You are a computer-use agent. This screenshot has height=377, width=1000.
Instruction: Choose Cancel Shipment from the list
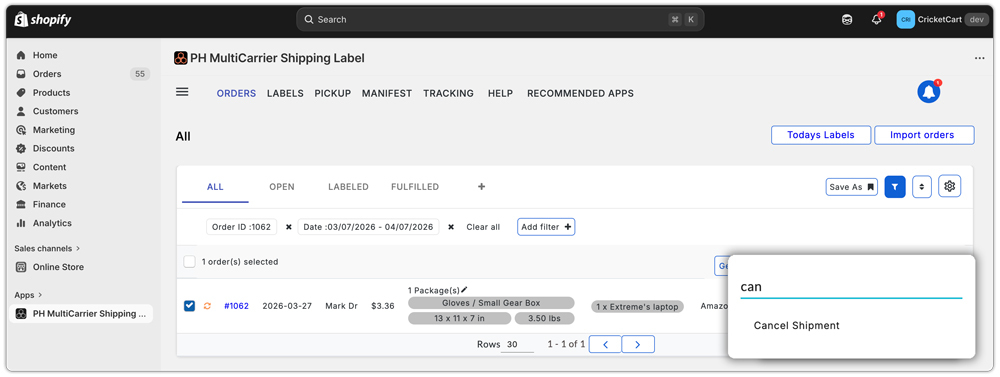tap(797, 326)
